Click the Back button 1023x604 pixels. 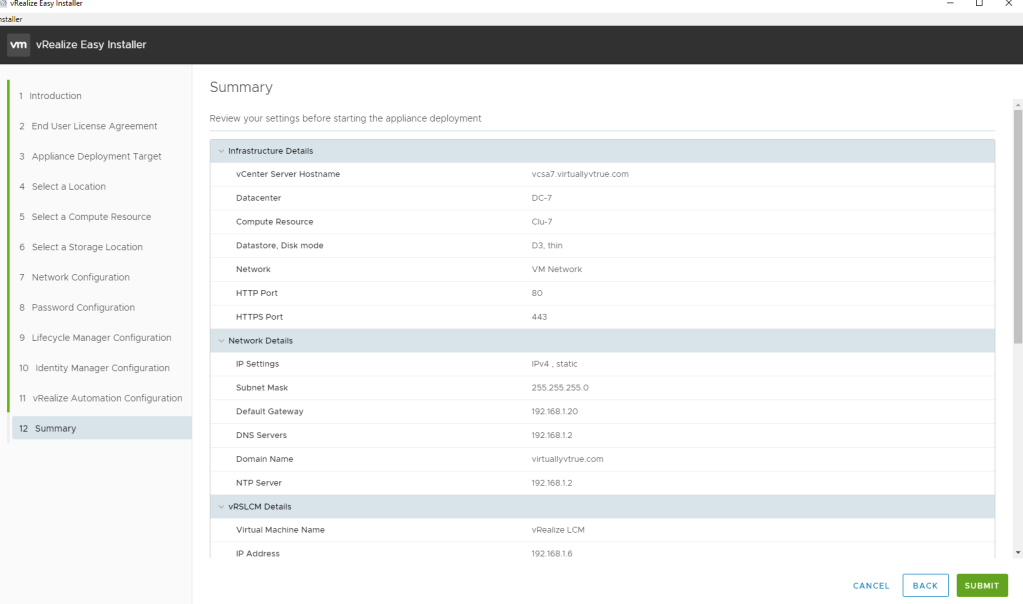[x=925, y=585]
